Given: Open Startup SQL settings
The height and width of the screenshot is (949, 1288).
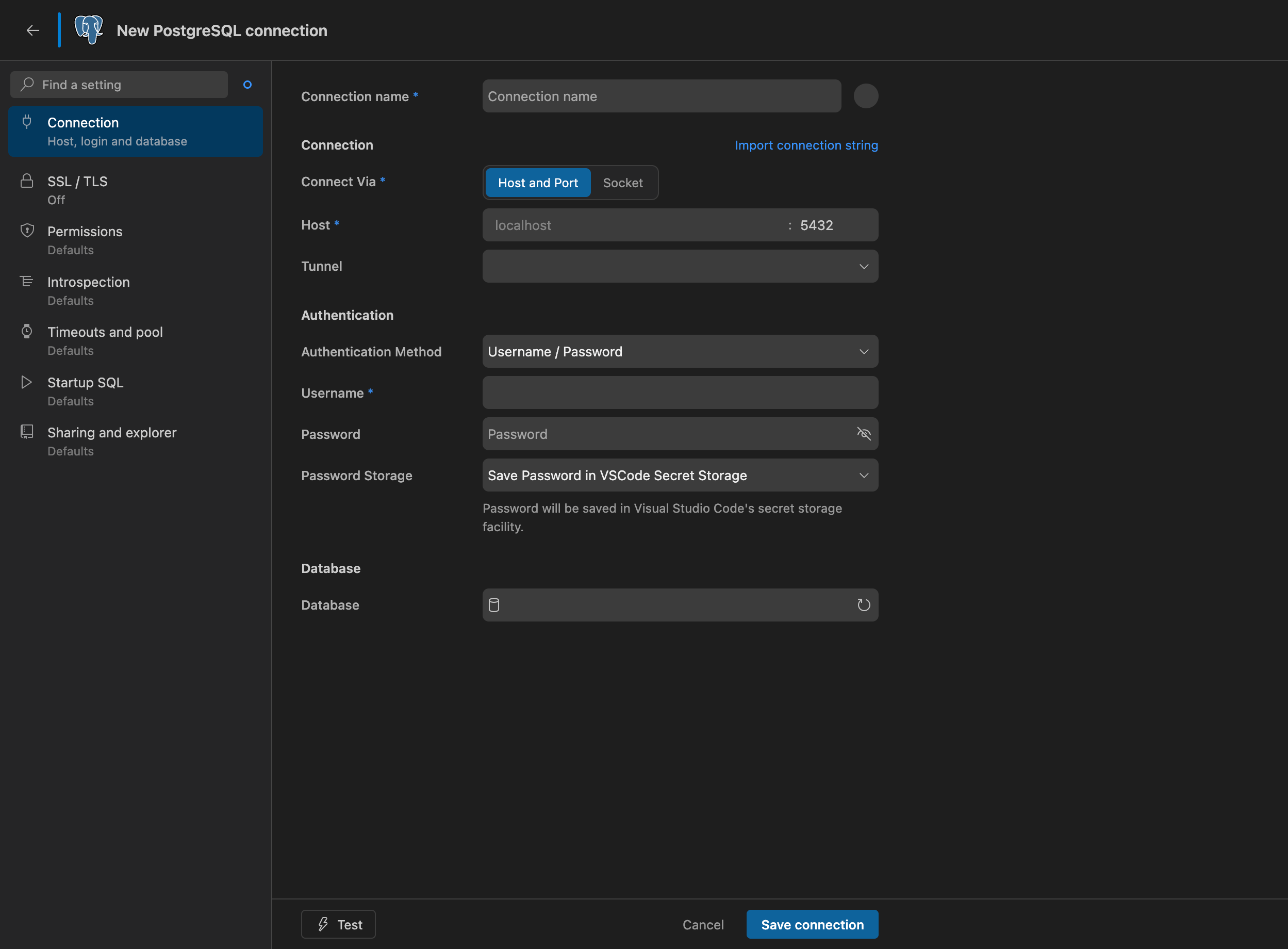Looking at the screenshot, I should 136,391.
